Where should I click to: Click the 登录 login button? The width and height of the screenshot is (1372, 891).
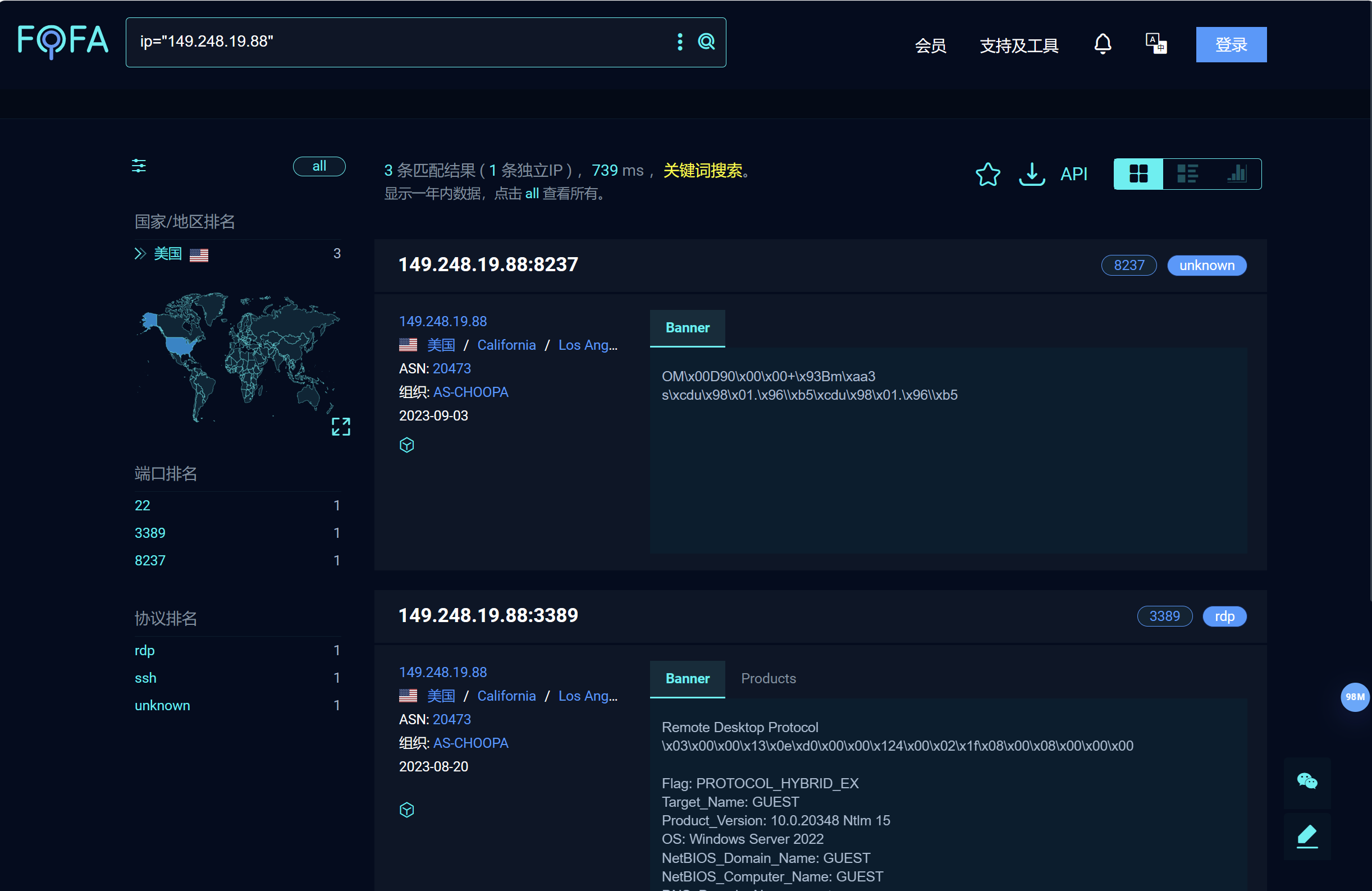pyautogui.click(x=1230, y=44)
